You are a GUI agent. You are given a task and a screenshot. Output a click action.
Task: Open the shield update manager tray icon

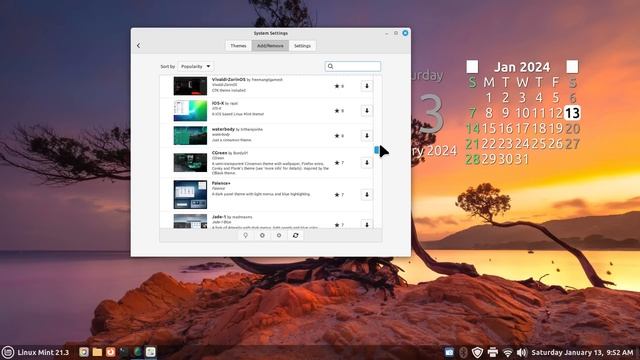click(x=477, y=352)
